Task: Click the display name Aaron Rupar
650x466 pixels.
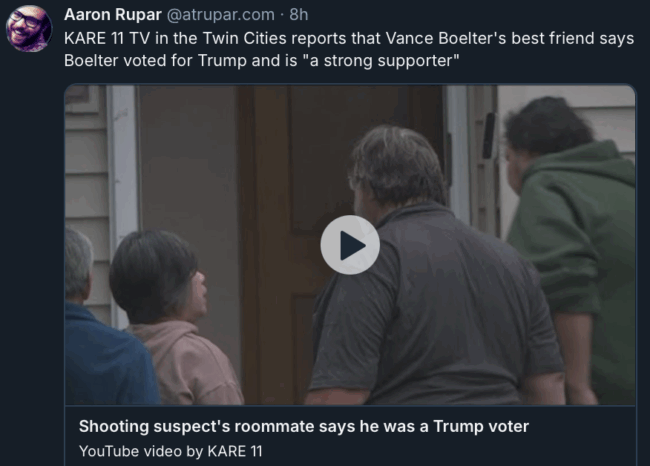Action: point(113,15)
